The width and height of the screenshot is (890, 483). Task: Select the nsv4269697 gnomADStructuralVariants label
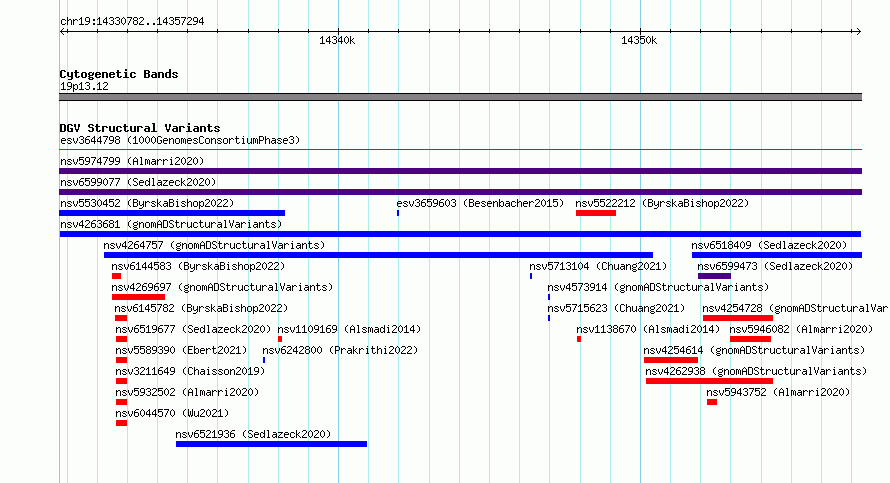[x=222, y=287]
